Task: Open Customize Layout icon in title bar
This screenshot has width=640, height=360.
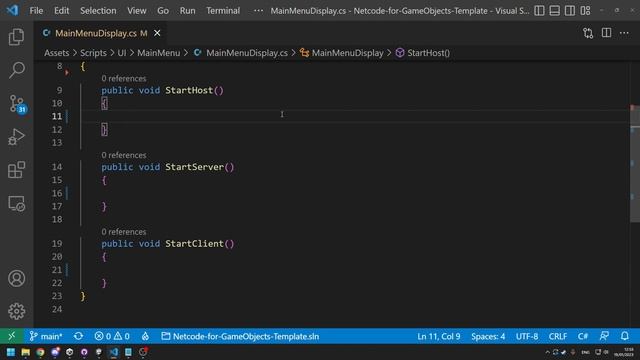Action: click(585, 11)
